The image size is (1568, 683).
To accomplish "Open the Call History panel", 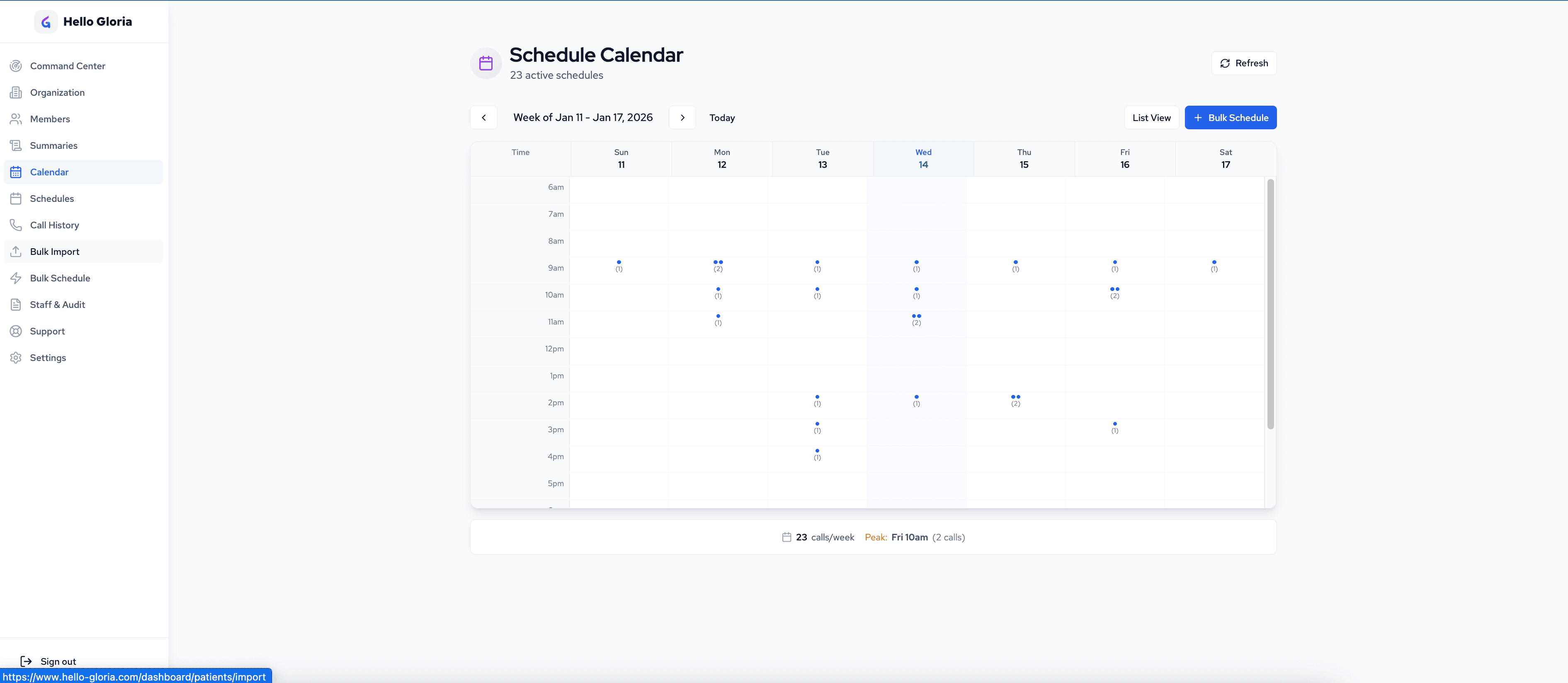I will point(55,225).
